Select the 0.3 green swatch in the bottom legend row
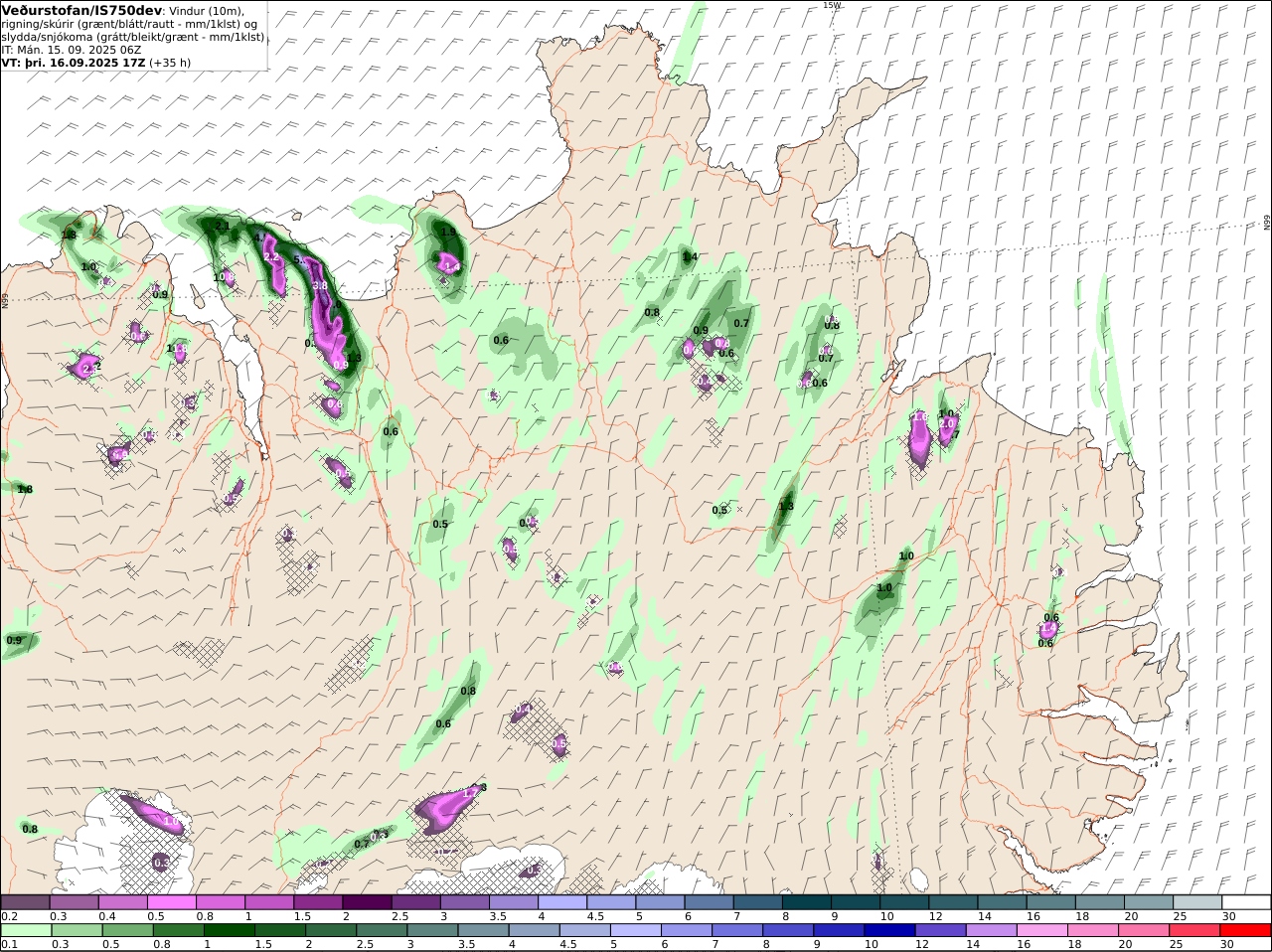Screen dimensions: 1272x952 click(78, 931)
